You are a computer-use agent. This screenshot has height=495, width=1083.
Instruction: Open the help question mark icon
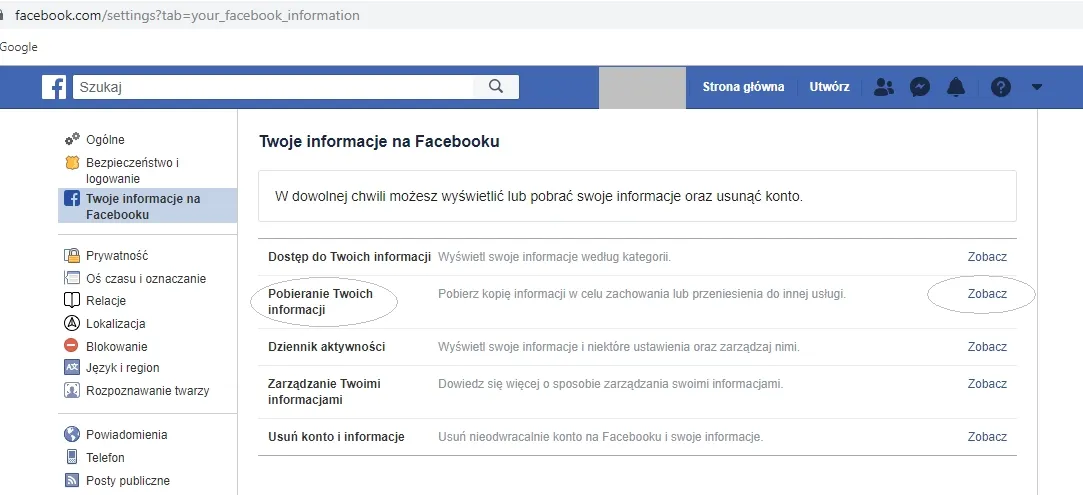pos(1001,87)
